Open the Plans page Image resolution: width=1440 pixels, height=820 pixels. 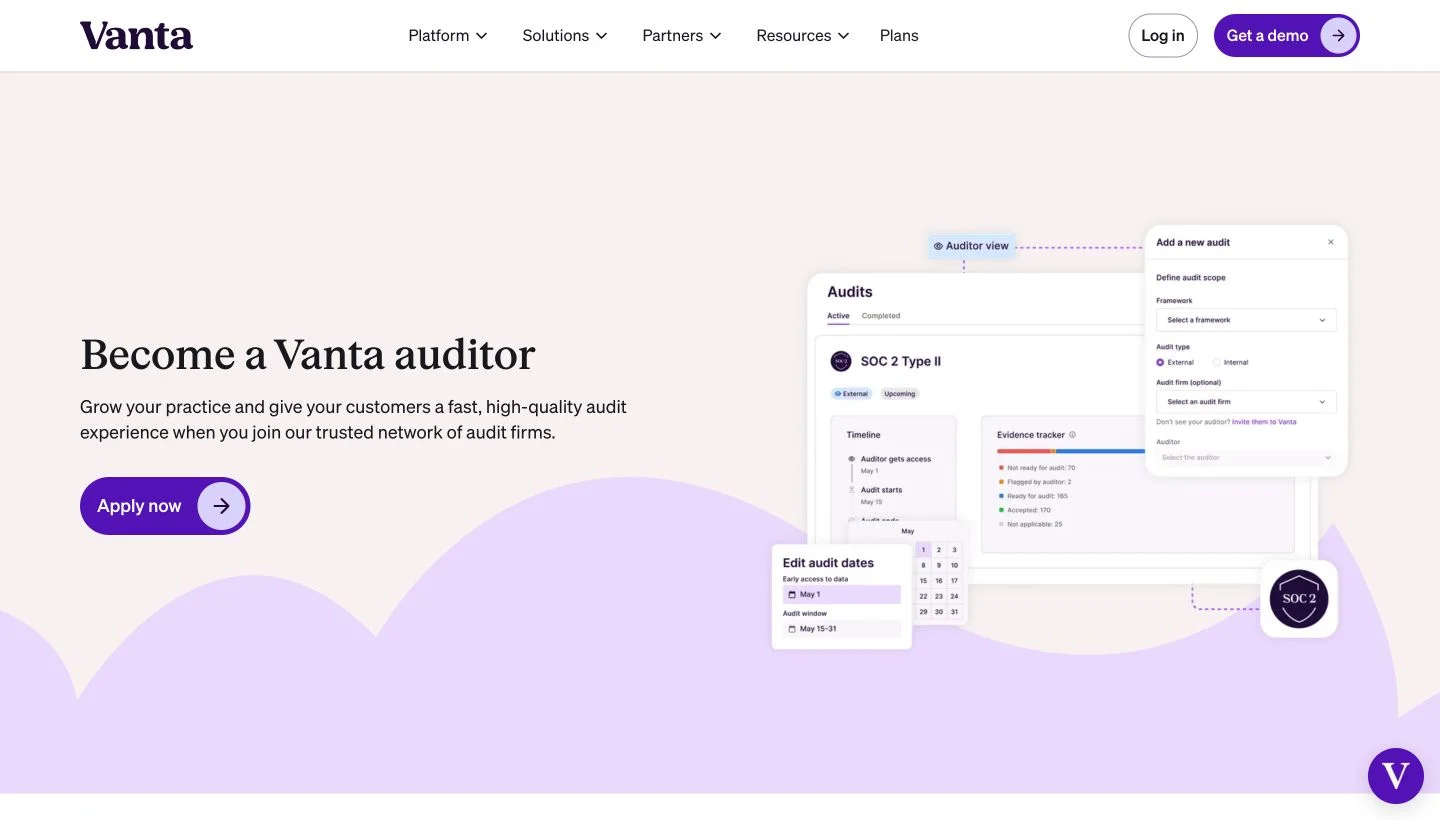click(x=899, y=35)
